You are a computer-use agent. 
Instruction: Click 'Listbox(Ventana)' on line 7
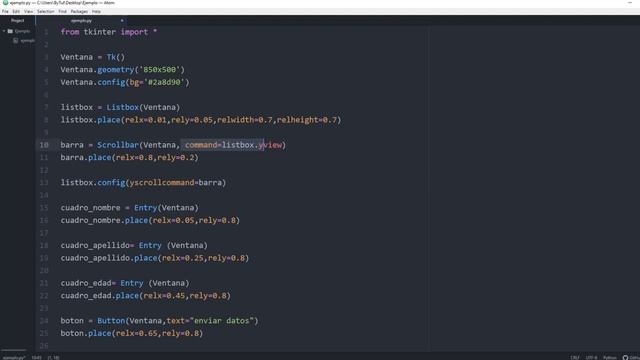click(x=143, y=107)
